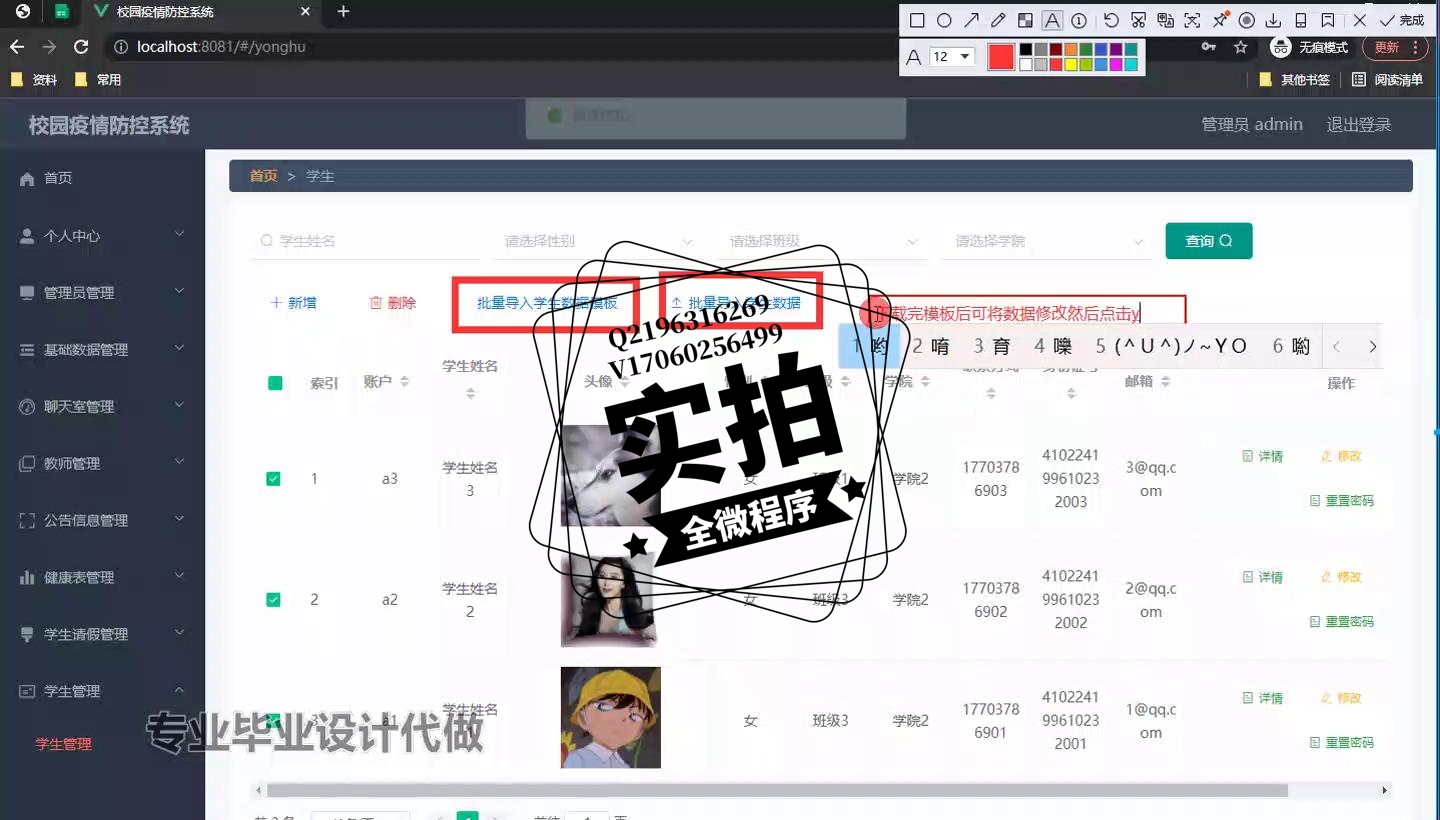Pick the magenta color swatch
This screenshot has height=820, width=1440.
point(1116,64)
